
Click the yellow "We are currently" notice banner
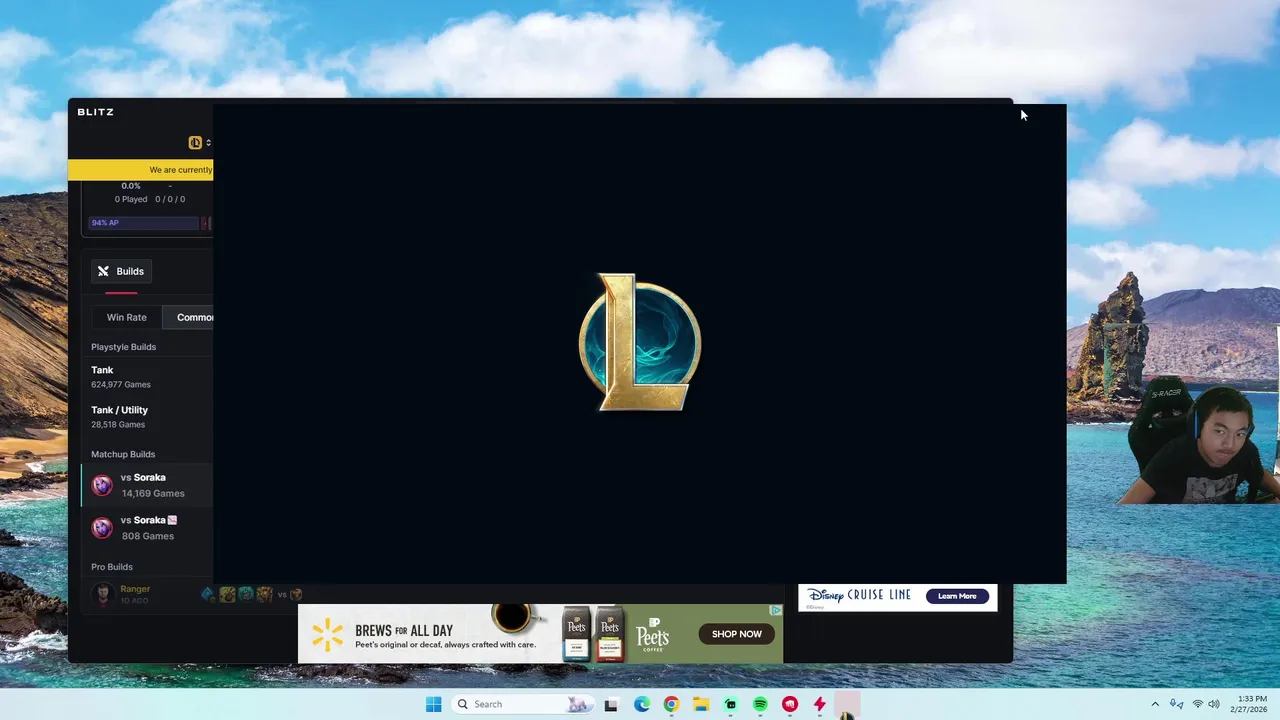(x=140, y=170)
